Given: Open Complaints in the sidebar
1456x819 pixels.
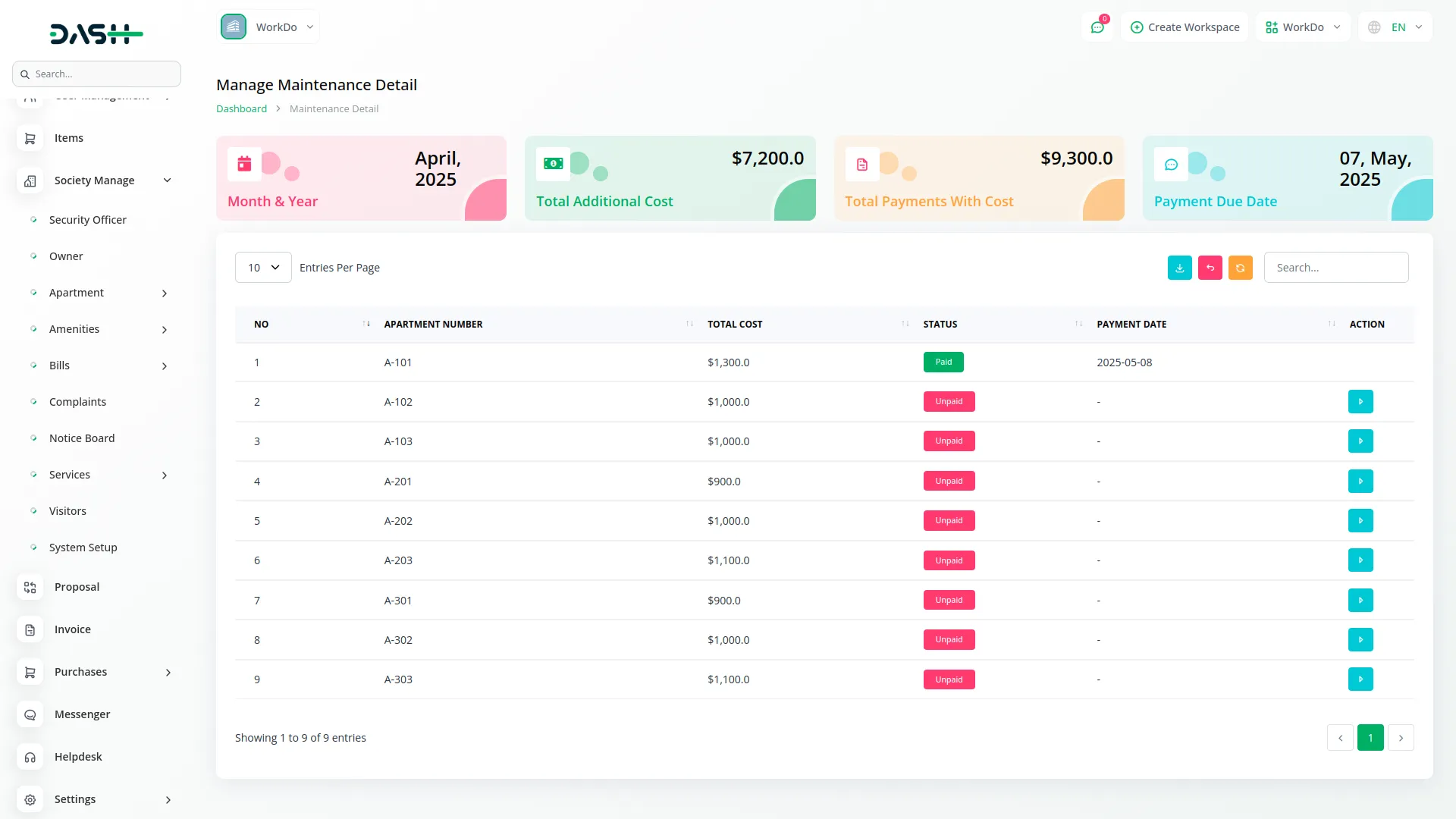Looking at the screenshot, I should coord(77,402).
